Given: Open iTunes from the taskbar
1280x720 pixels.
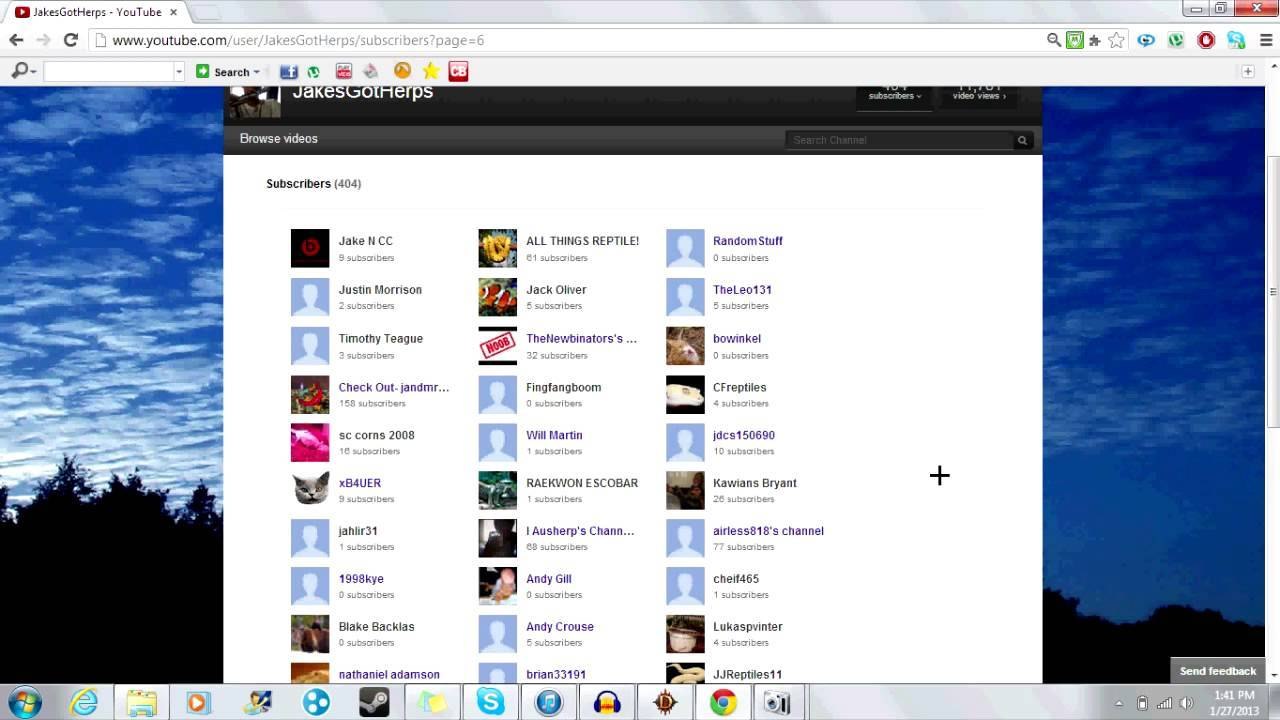Looking at the screenshot, I should (549, 702).
